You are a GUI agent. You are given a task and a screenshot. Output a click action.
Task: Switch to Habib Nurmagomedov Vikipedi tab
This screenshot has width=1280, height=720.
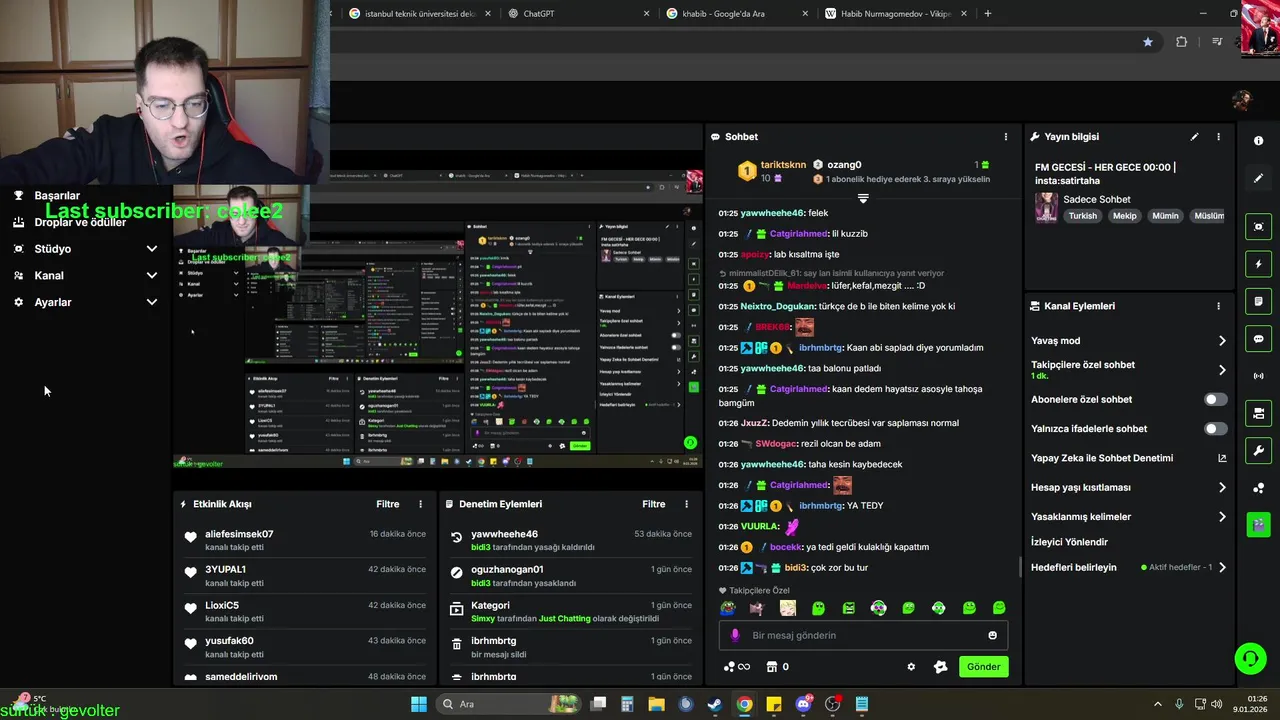pos(896,14)
